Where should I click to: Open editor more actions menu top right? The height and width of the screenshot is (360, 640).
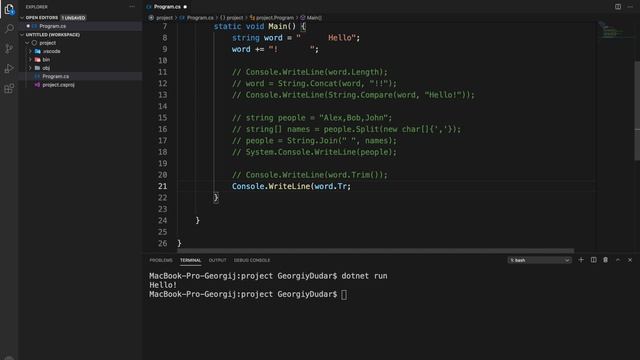pos(630,7)
